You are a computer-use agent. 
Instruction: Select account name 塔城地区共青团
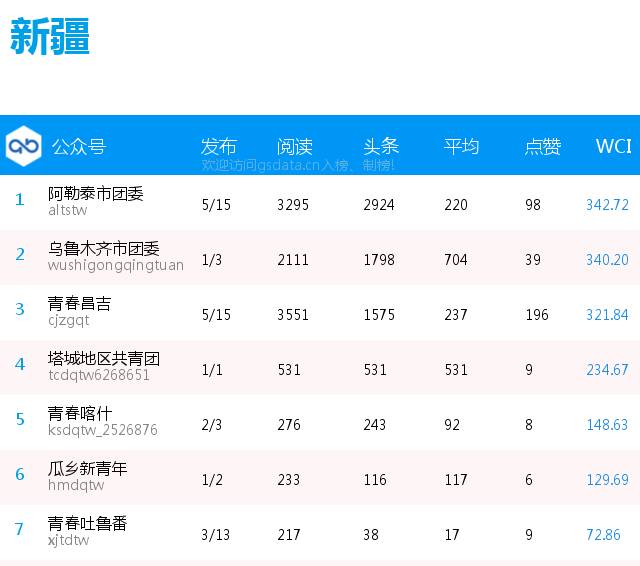tap(104, 359)
